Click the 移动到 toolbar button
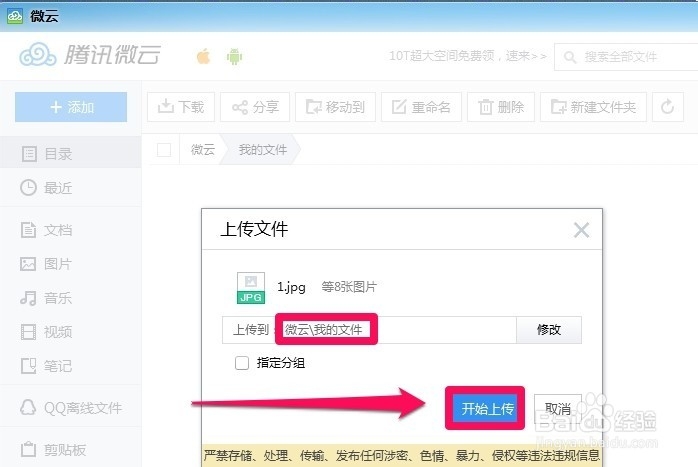 pos(335,107)
